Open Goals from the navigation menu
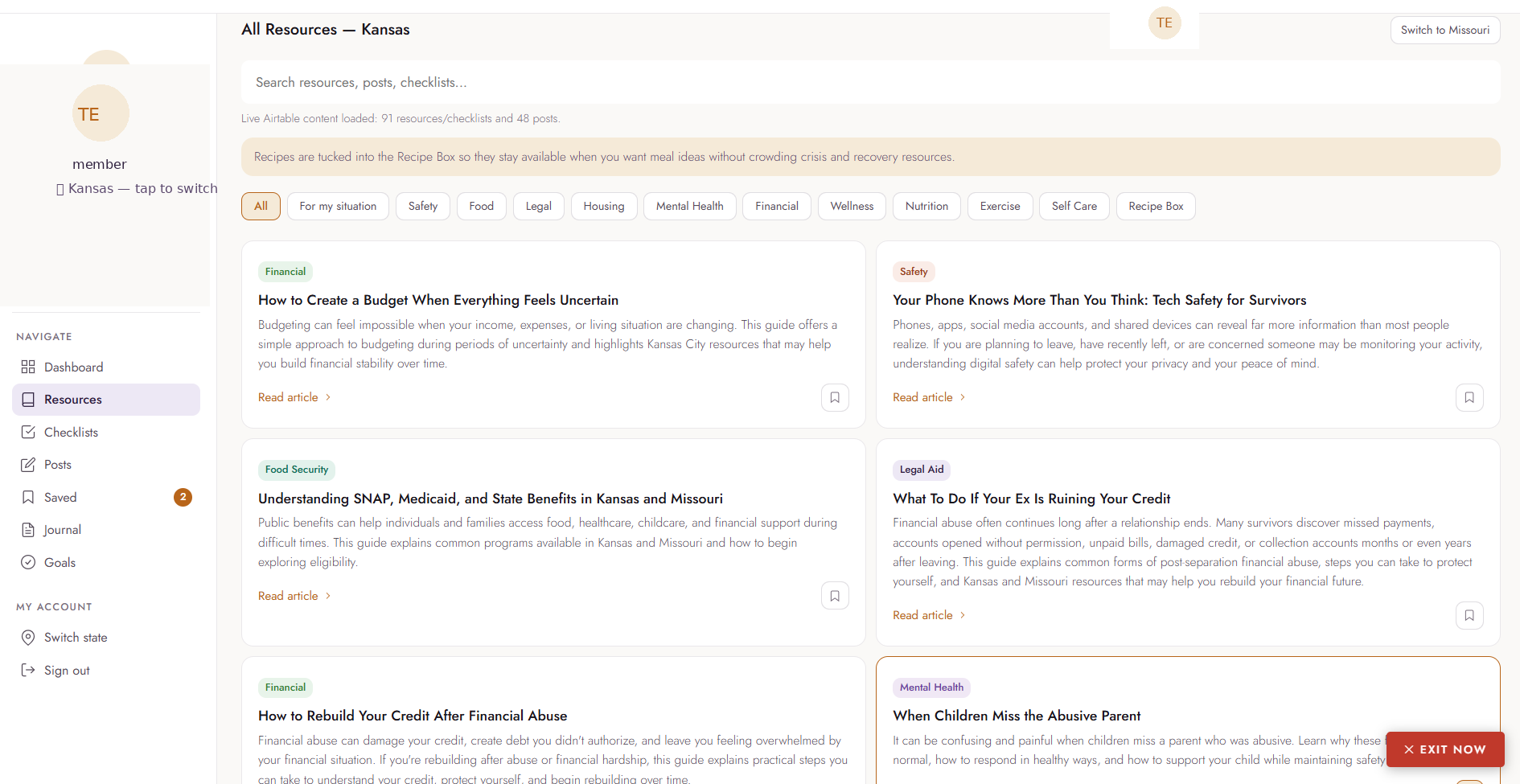The image size is (1520, 784). click(106, 562)
